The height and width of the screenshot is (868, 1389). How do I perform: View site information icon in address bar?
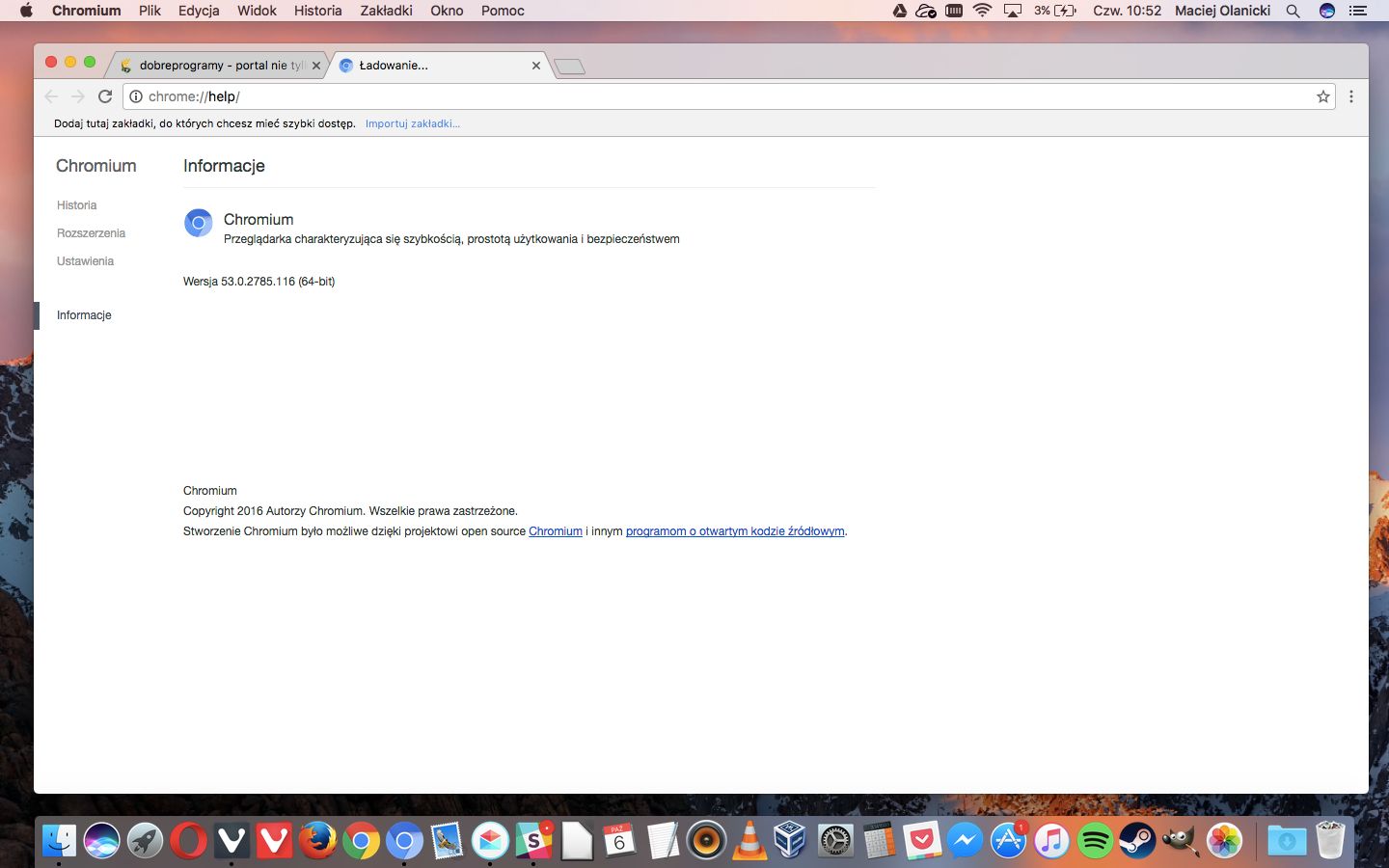click(136, 96)
